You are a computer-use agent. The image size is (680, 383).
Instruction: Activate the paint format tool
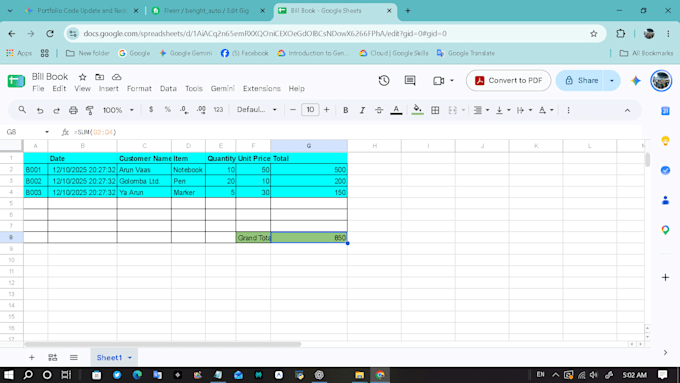90,110
